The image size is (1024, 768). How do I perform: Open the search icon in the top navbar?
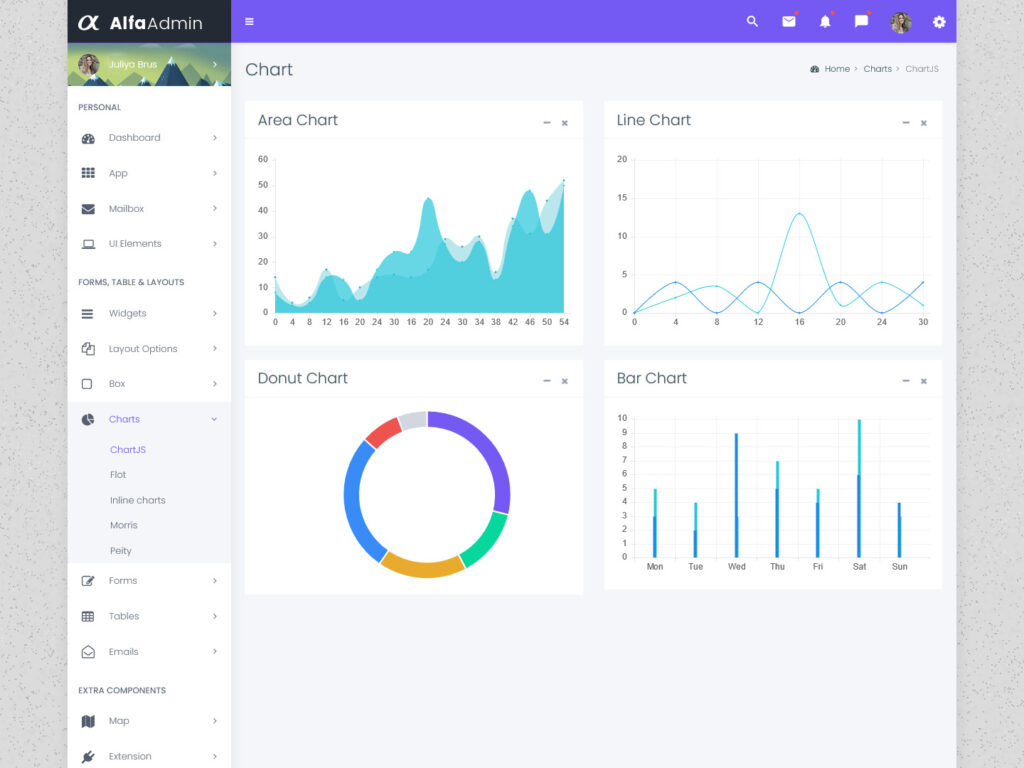tap(752, 21)
